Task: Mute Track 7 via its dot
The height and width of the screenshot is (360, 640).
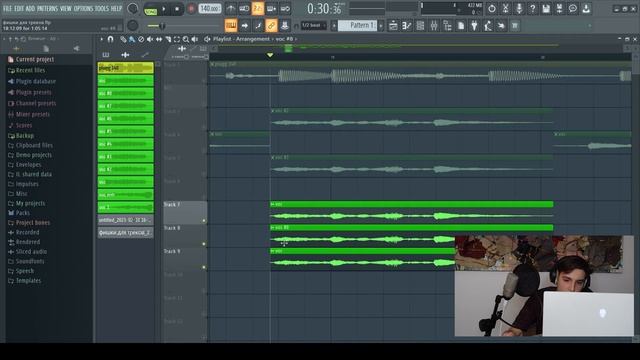Action: click(x=204, y=221)
